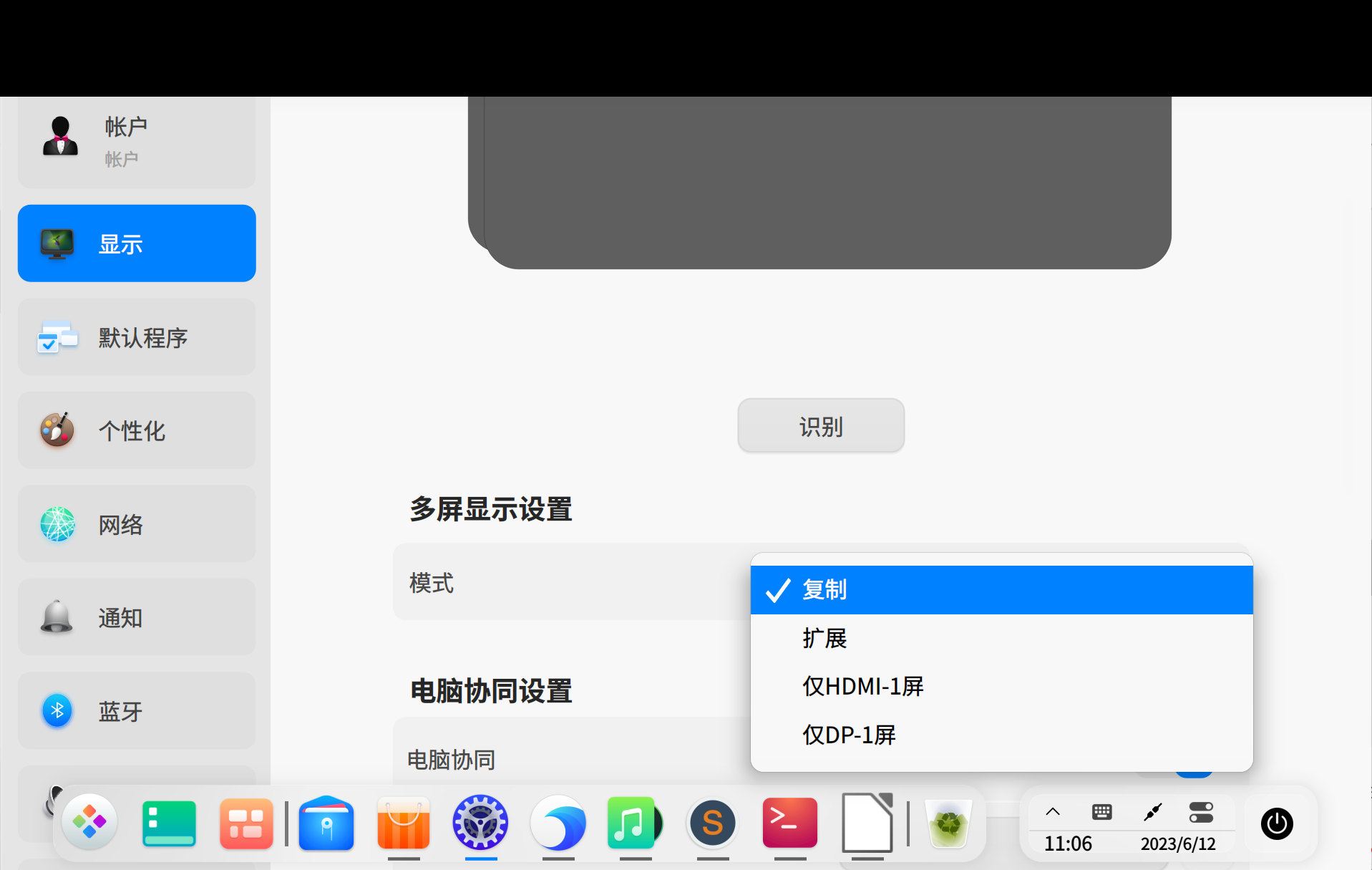Screen dimensions: 1372x870
Task: Click the 识别 button
Action: [x=820, y=425]
